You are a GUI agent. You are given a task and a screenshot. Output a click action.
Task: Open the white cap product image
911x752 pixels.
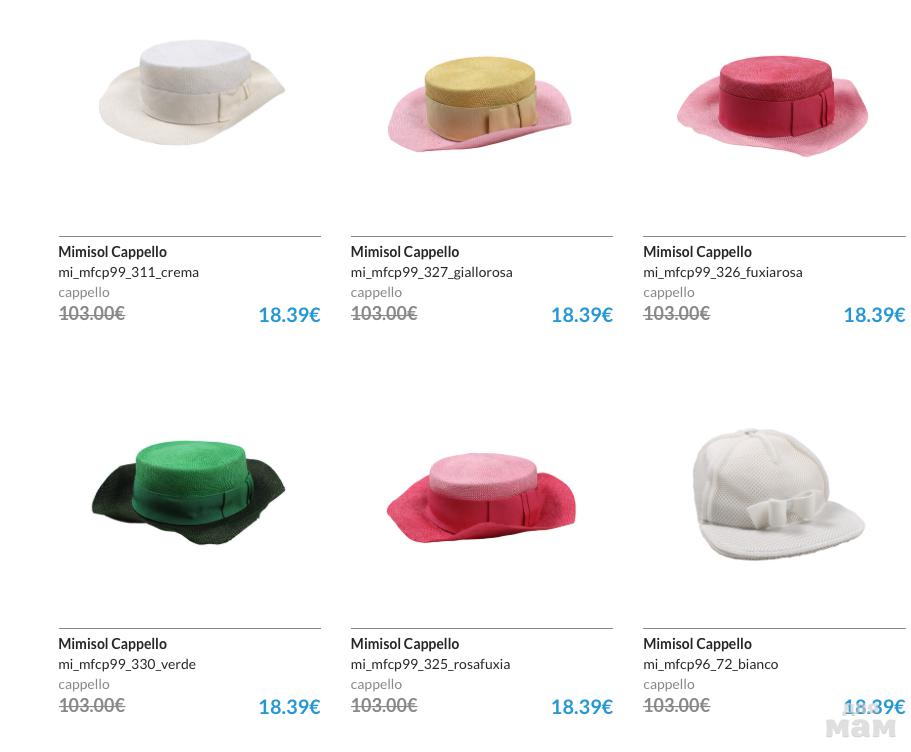779,495
